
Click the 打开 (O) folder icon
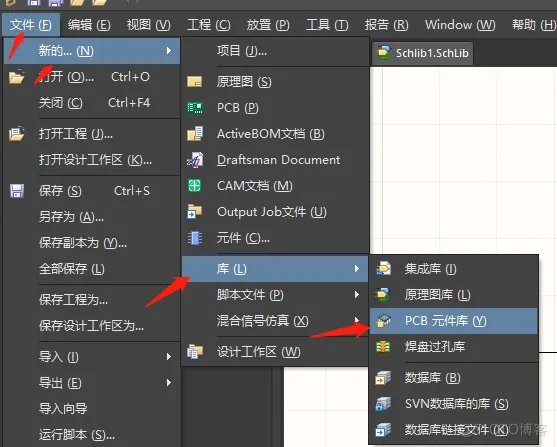coord(16,77)
